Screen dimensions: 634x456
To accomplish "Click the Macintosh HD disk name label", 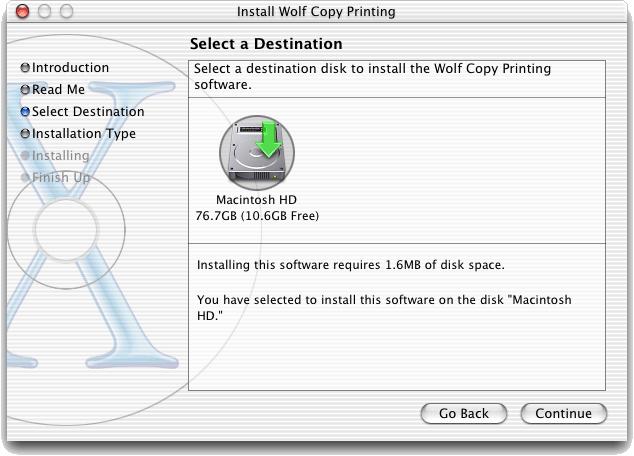I will [256, 200].
